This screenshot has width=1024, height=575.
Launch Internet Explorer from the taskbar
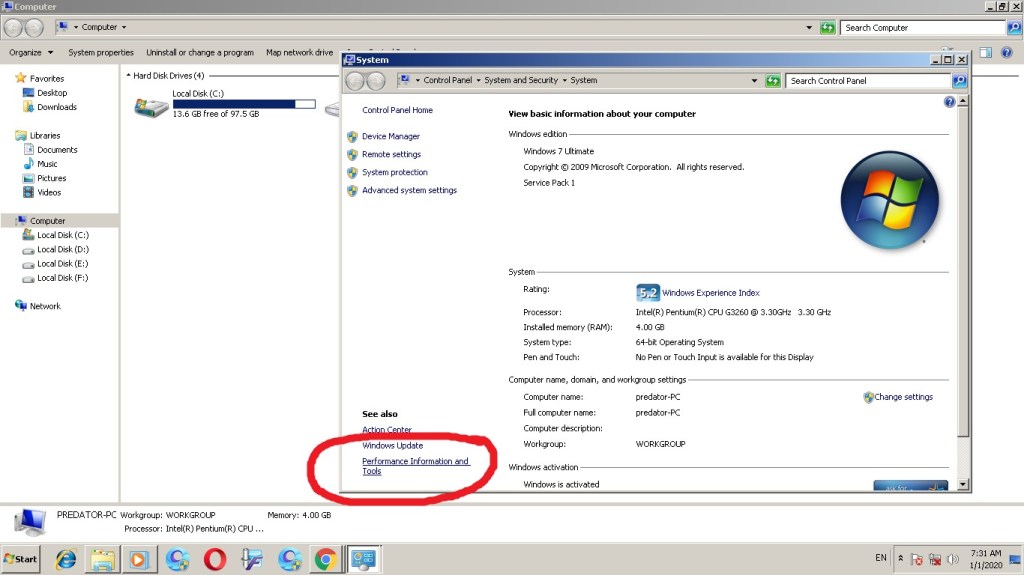(x=66, y=559)
